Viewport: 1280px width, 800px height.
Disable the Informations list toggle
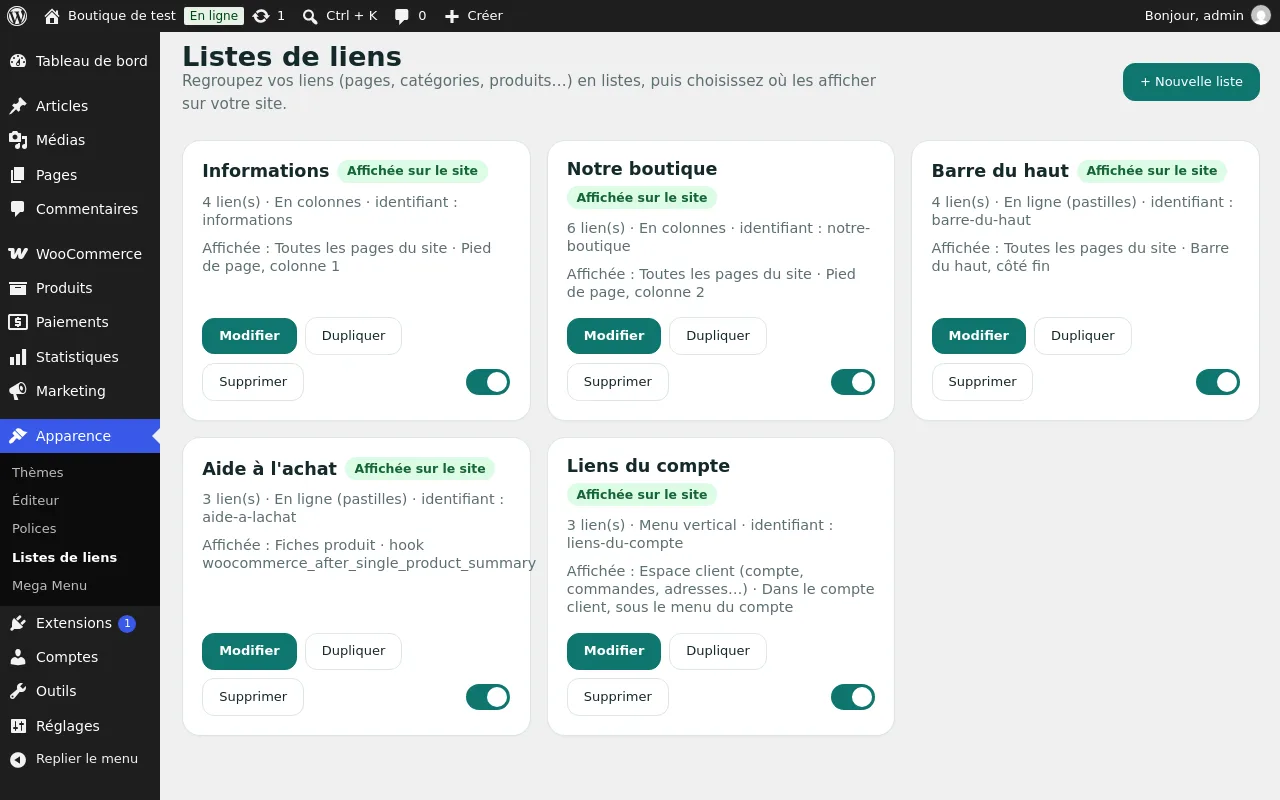[488, 382]
